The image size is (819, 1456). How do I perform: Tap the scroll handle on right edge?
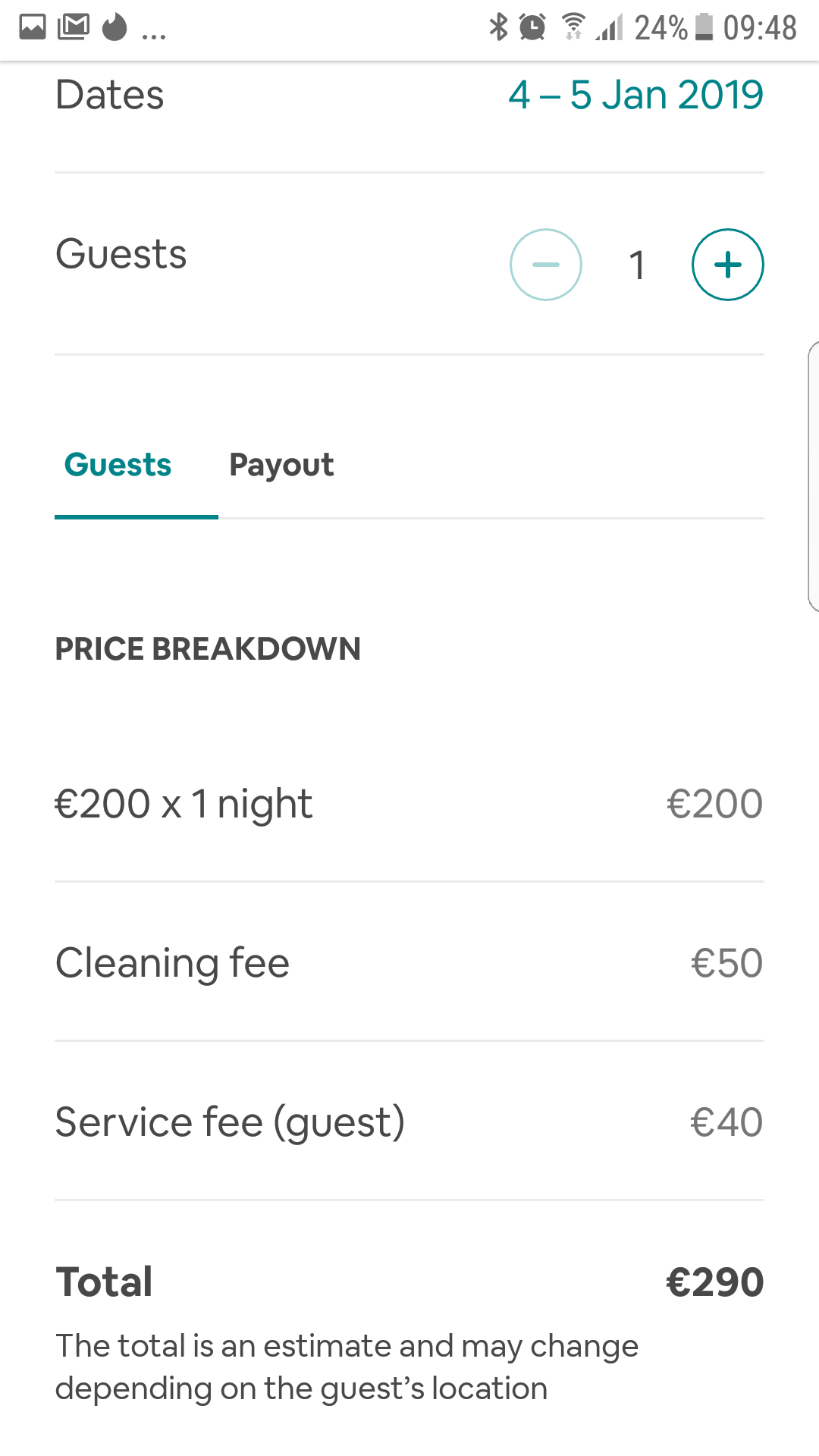point(813,476)
